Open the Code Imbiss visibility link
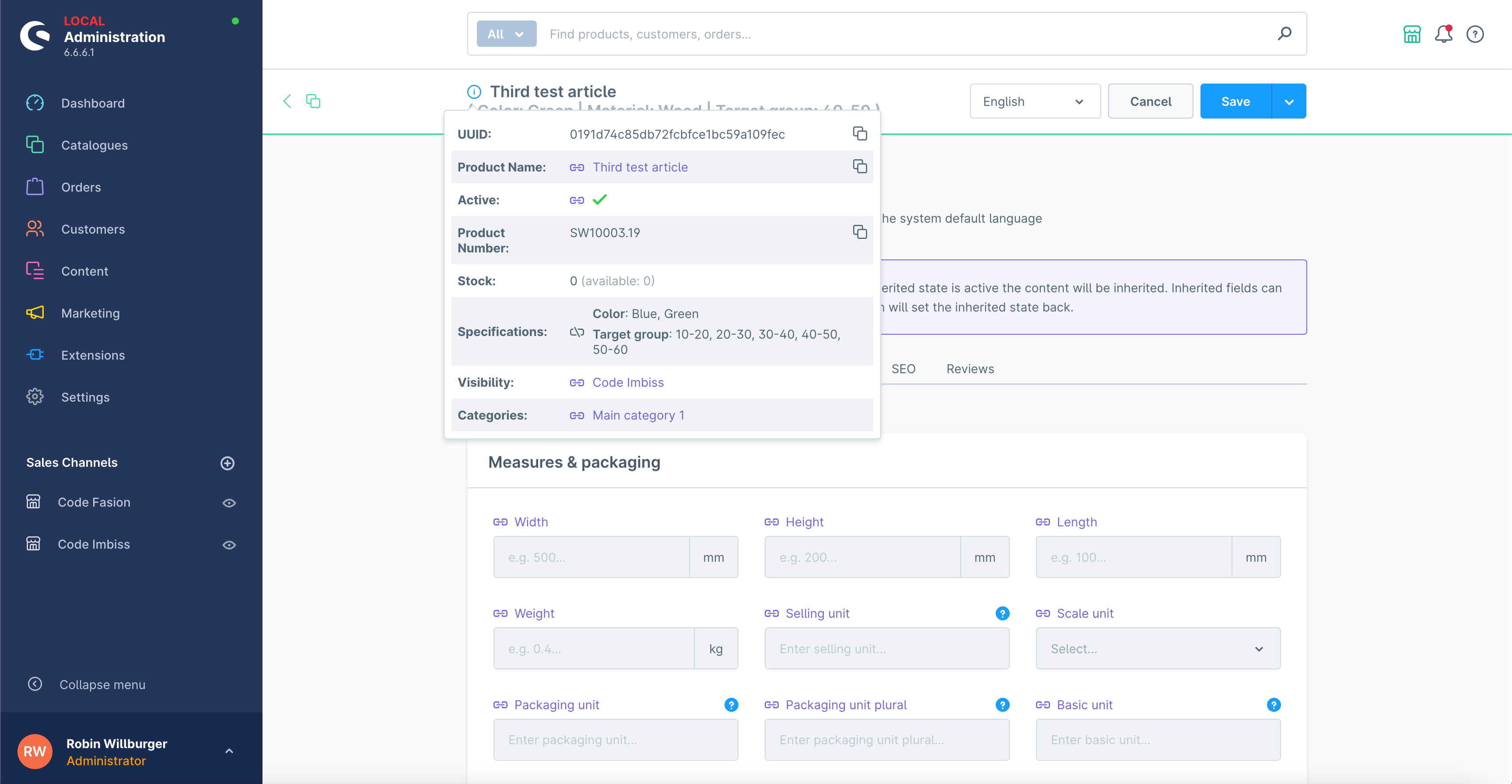1512x784 pixels. 628,383
